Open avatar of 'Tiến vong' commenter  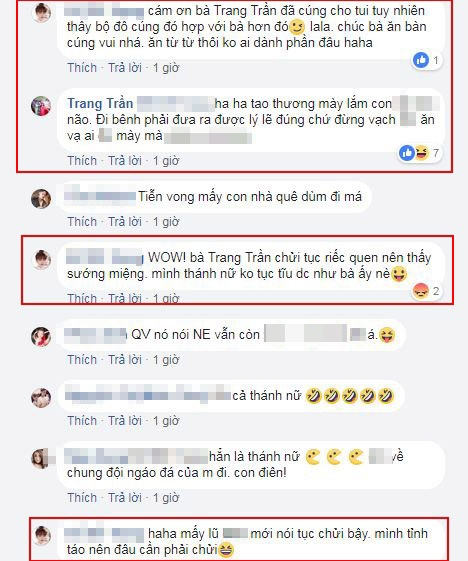[41, 199]
